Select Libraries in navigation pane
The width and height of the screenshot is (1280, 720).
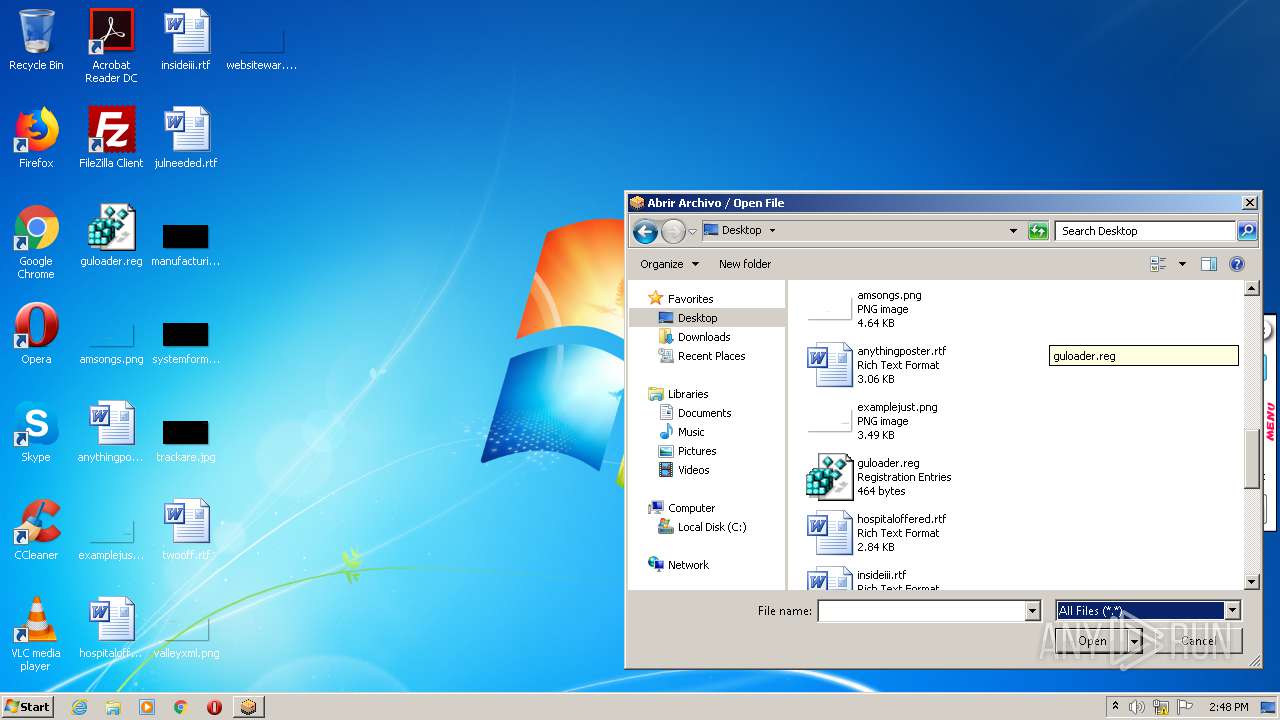pos(688,394)
